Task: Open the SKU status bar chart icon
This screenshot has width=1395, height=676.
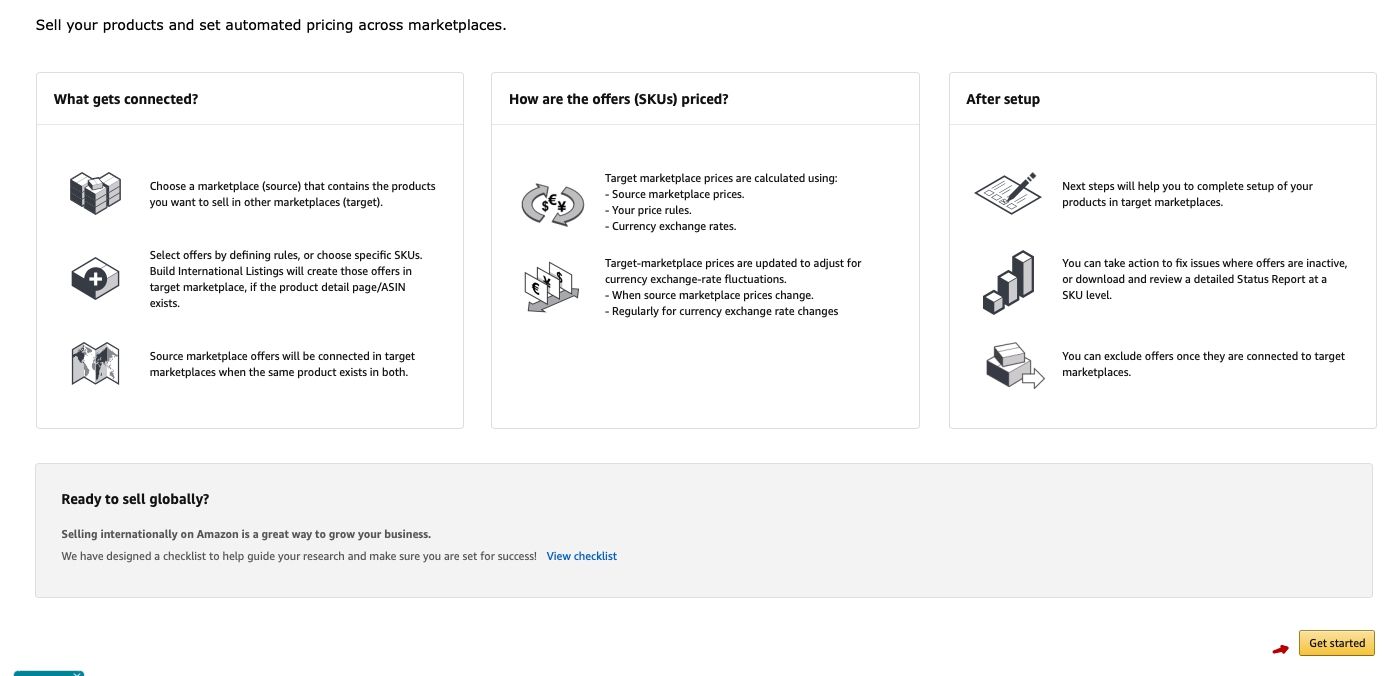Action: pyautogui.click(x=1007, y=282)
